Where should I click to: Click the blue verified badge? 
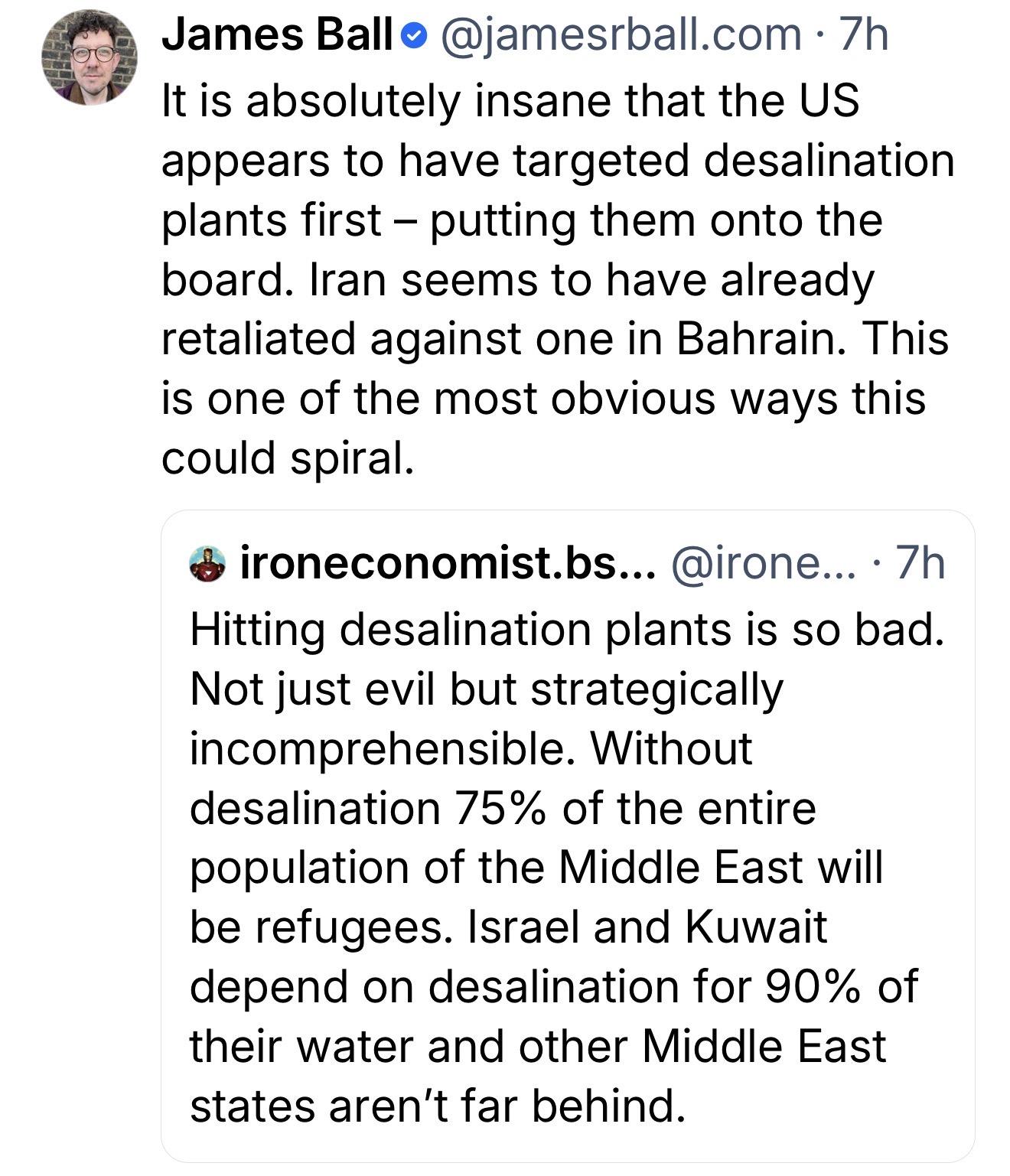click(x=414, y=36)
